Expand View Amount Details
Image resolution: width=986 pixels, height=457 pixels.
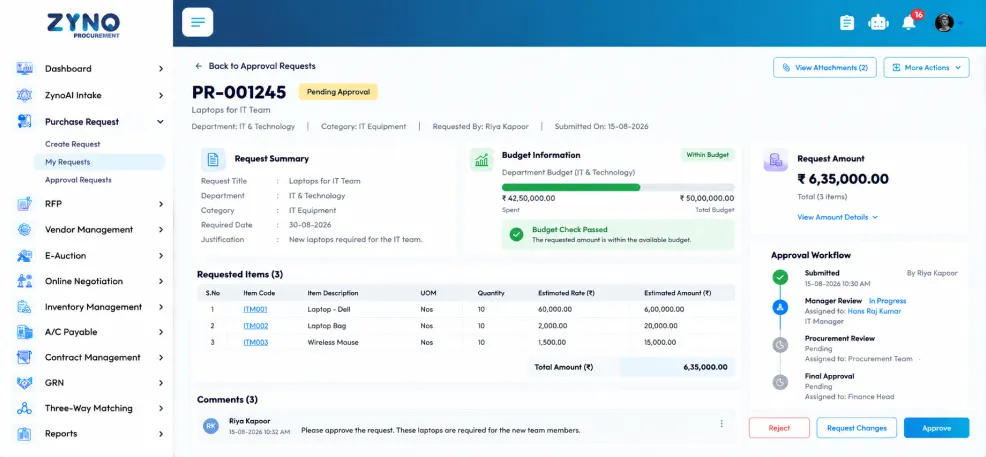pyautogui.click(x=838, y=217)
